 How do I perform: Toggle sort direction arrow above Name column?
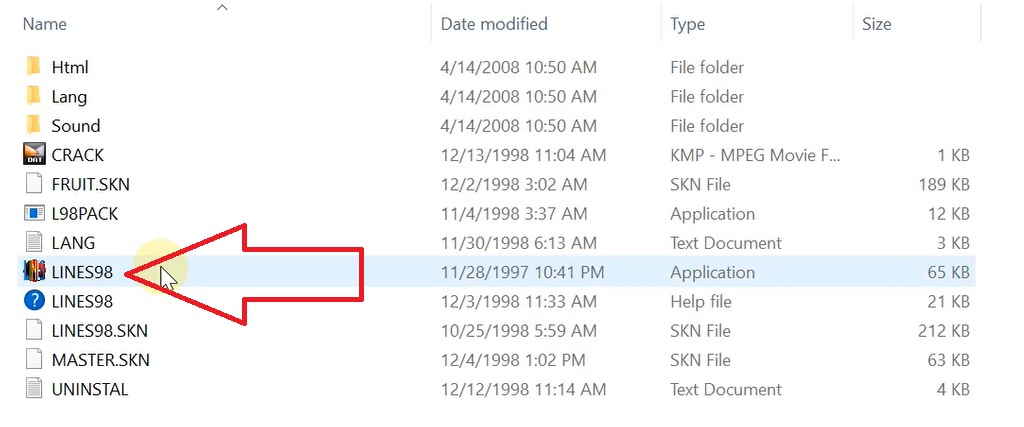pyautogui.click(x=222, y=8)
